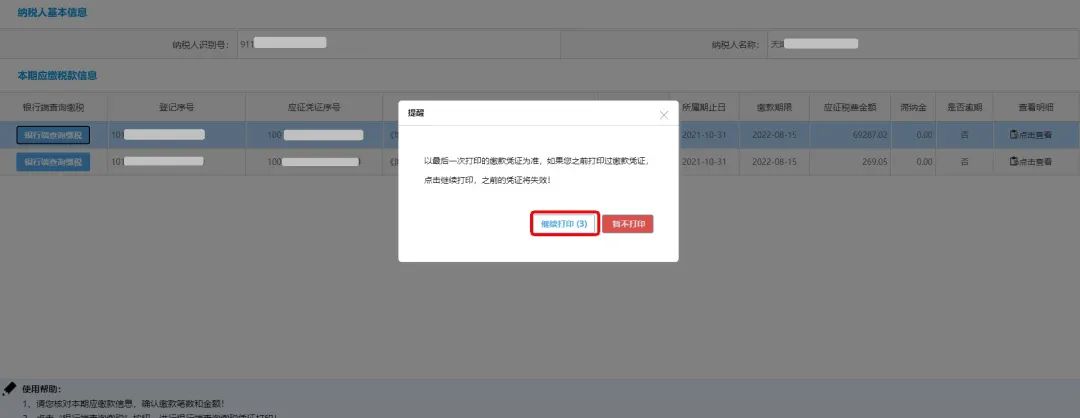Image resolution: width=1080 pixels, height=418 pixels.
Task: Click the pencil icon beside 使用帮助
Action: pyautogui.click(x=9, y=388)
